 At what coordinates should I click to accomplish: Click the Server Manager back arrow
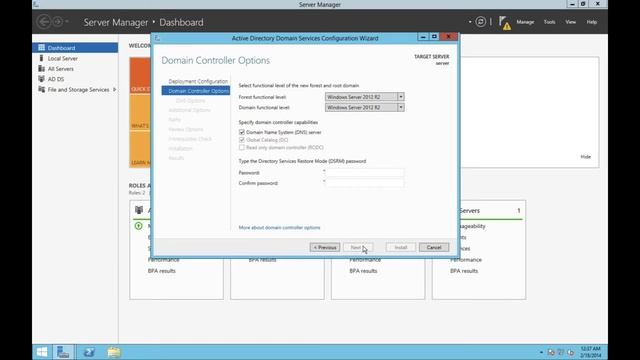(44, 22)
